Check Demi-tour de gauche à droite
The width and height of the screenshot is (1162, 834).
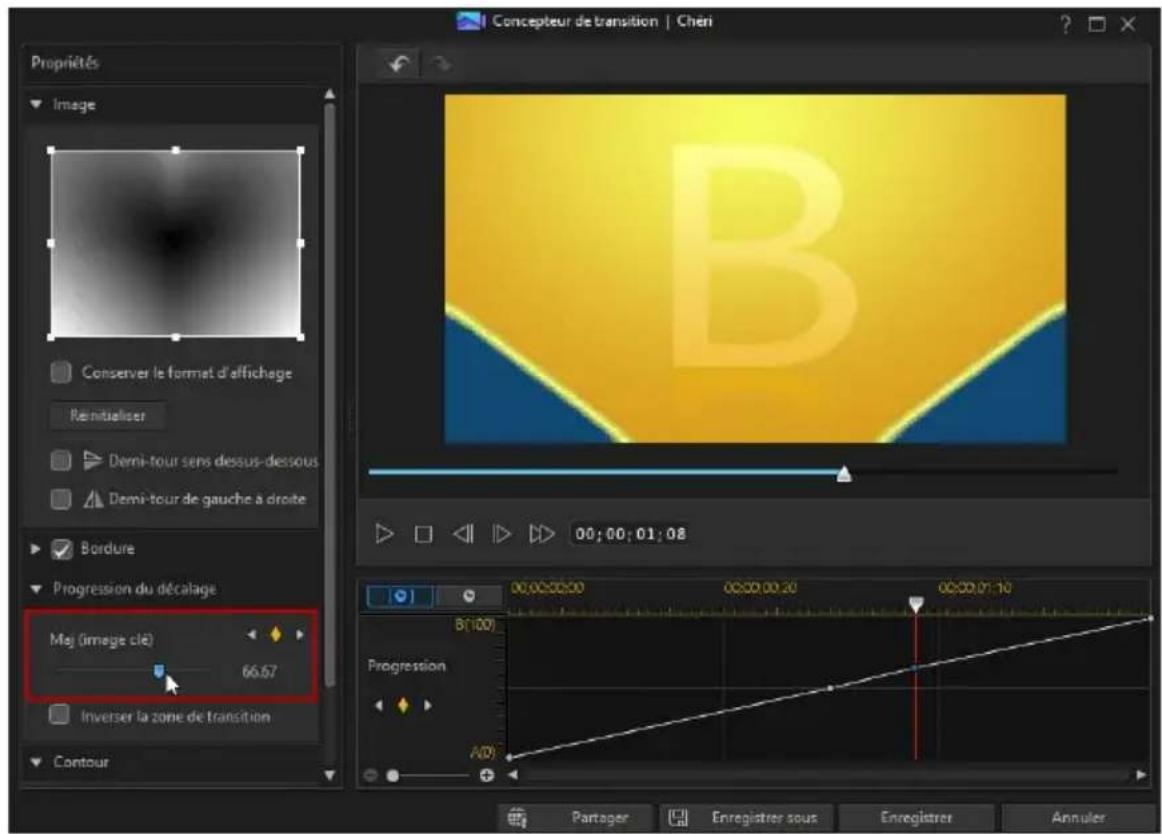pyautogui.click(x=61, y=499)
